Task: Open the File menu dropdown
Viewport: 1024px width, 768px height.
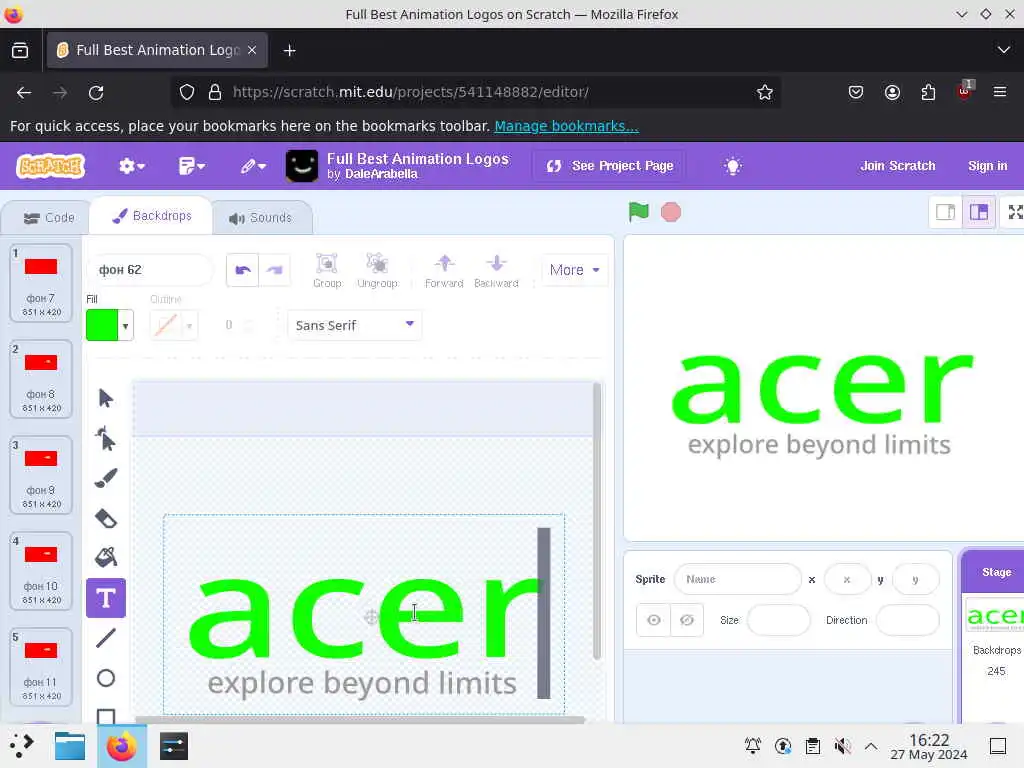Action: [191, 166]
